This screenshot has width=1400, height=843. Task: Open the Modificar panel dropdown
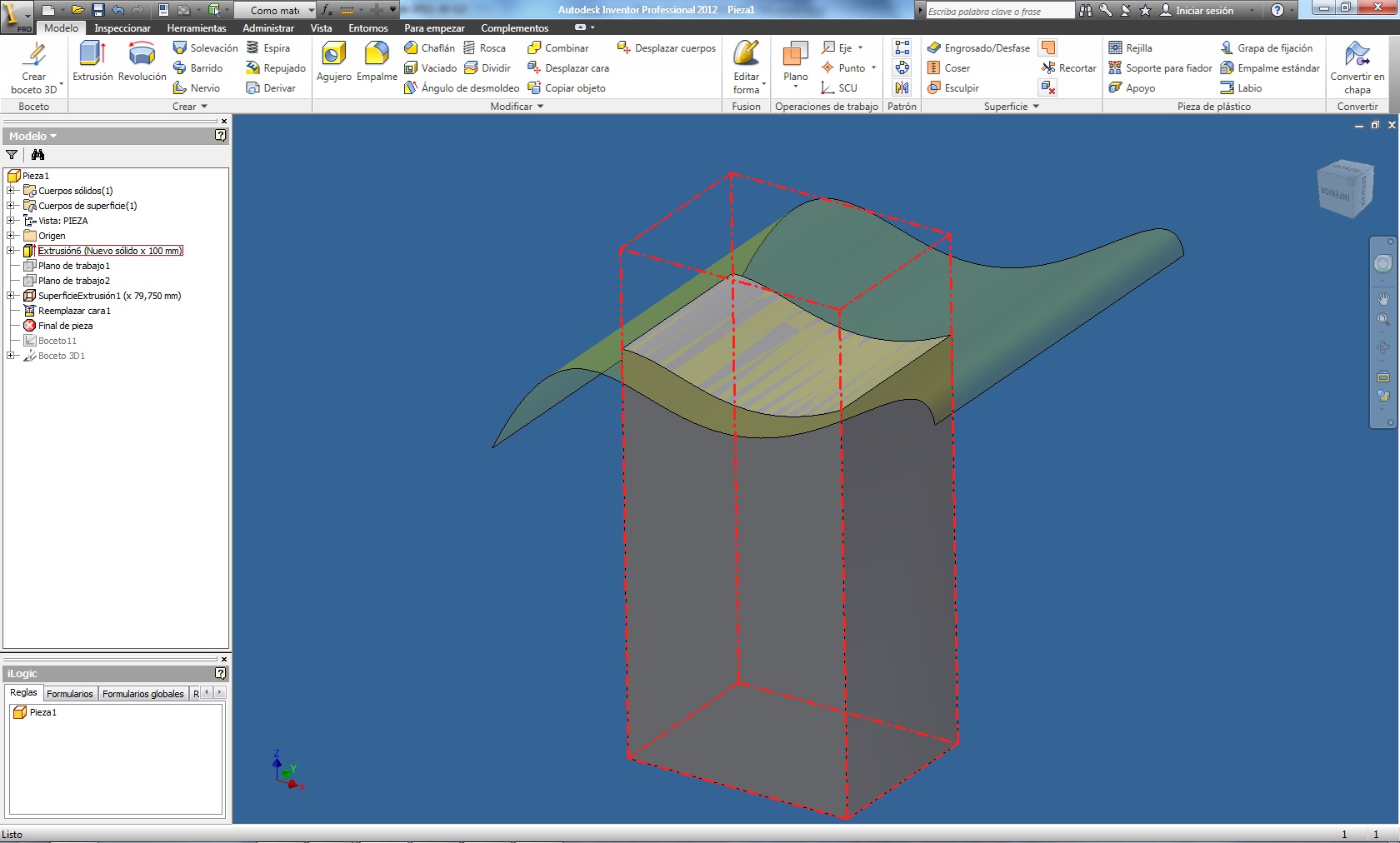(517, 107)
